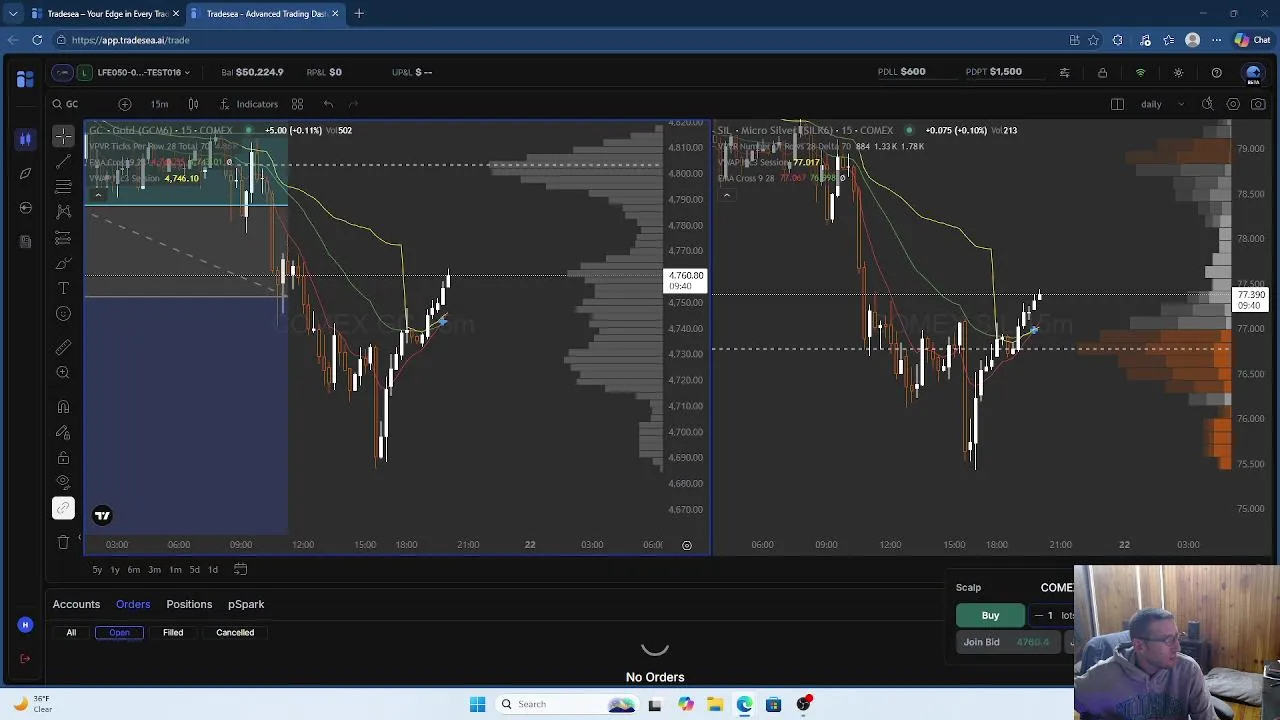Select the crosshair cursor tool
This screenshot has width=1280, height=720.
click(x=63, y=135)
